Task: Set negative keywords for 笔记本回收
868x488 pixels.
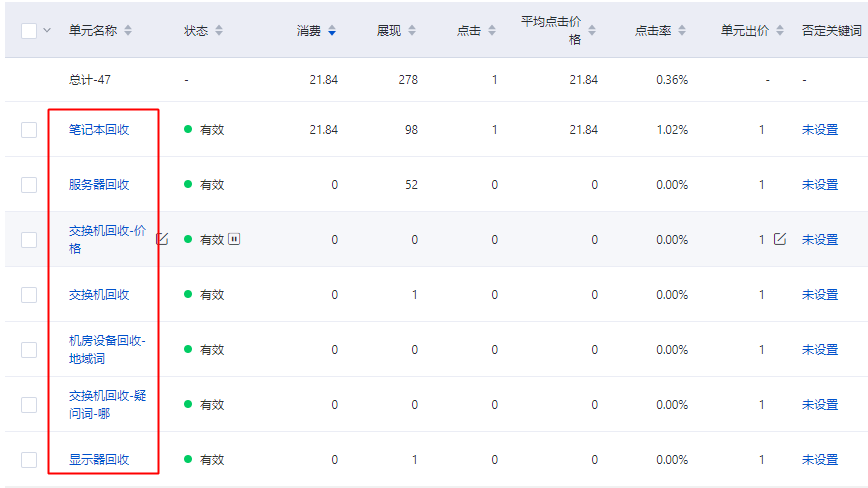Action: click(x=820, y=130)
